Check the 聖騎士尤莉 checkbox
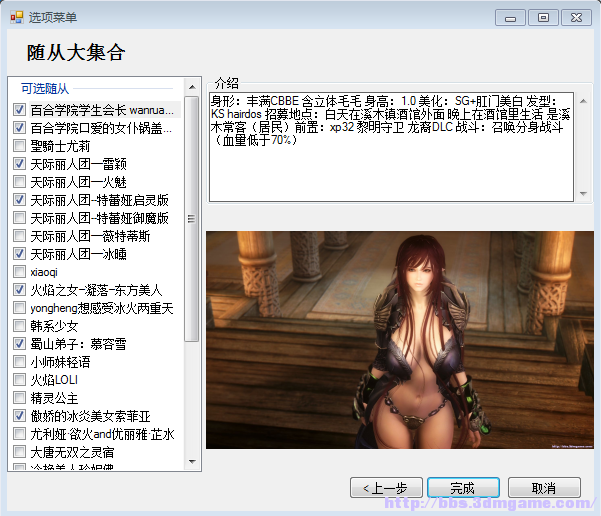The image size is (601, 516). click(19, 146)
